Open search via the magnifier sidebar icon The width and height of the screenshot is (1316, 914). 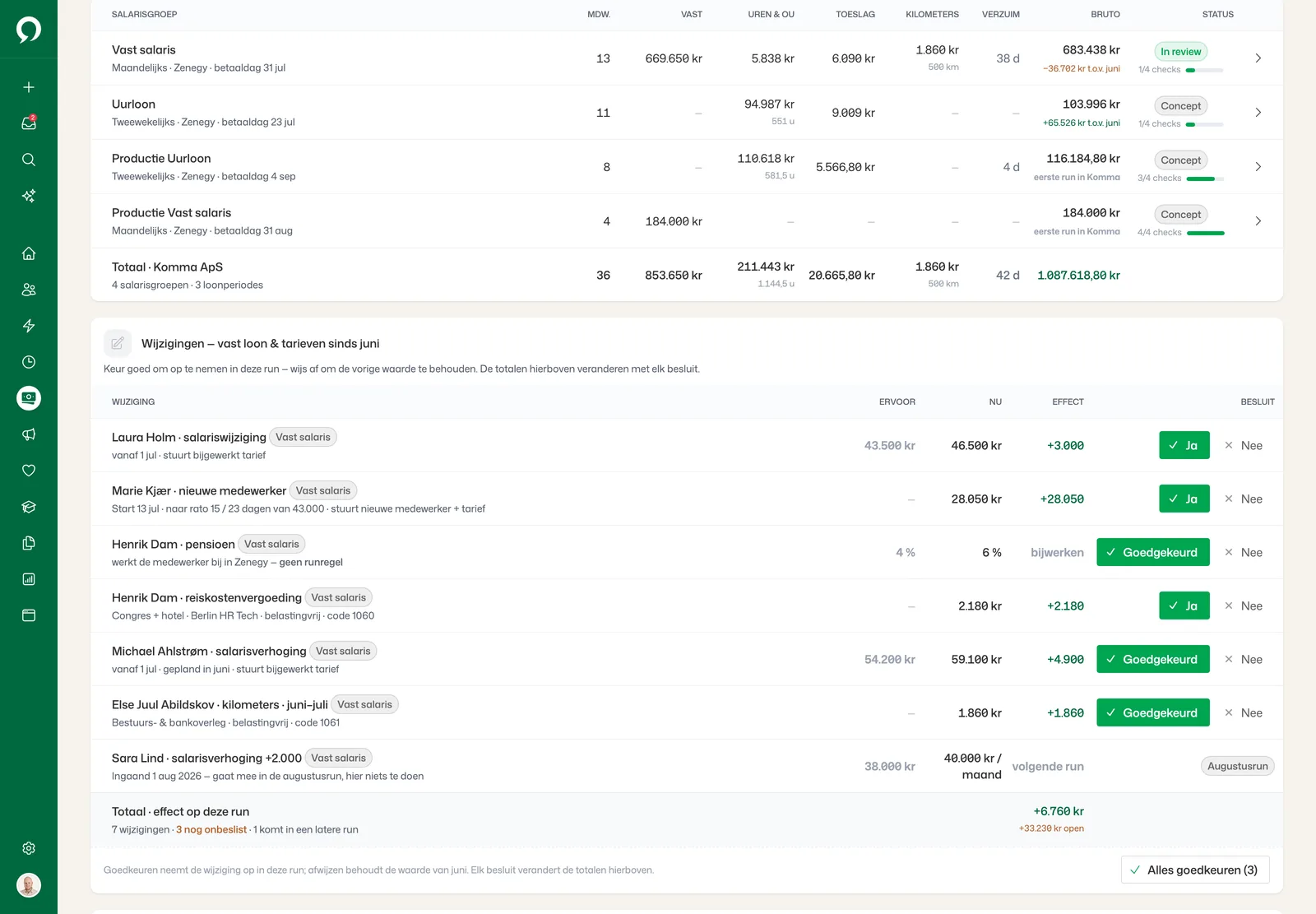[29, 160]
